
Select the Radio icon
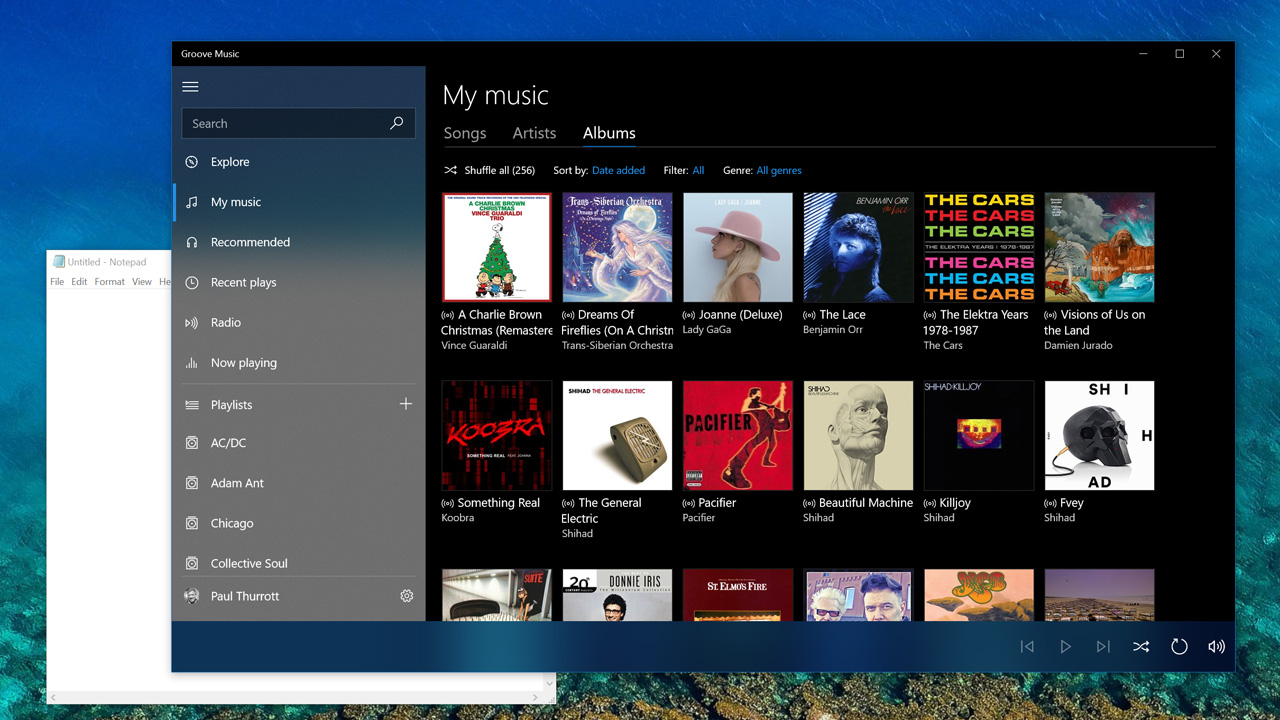click(x=190, y=322)
